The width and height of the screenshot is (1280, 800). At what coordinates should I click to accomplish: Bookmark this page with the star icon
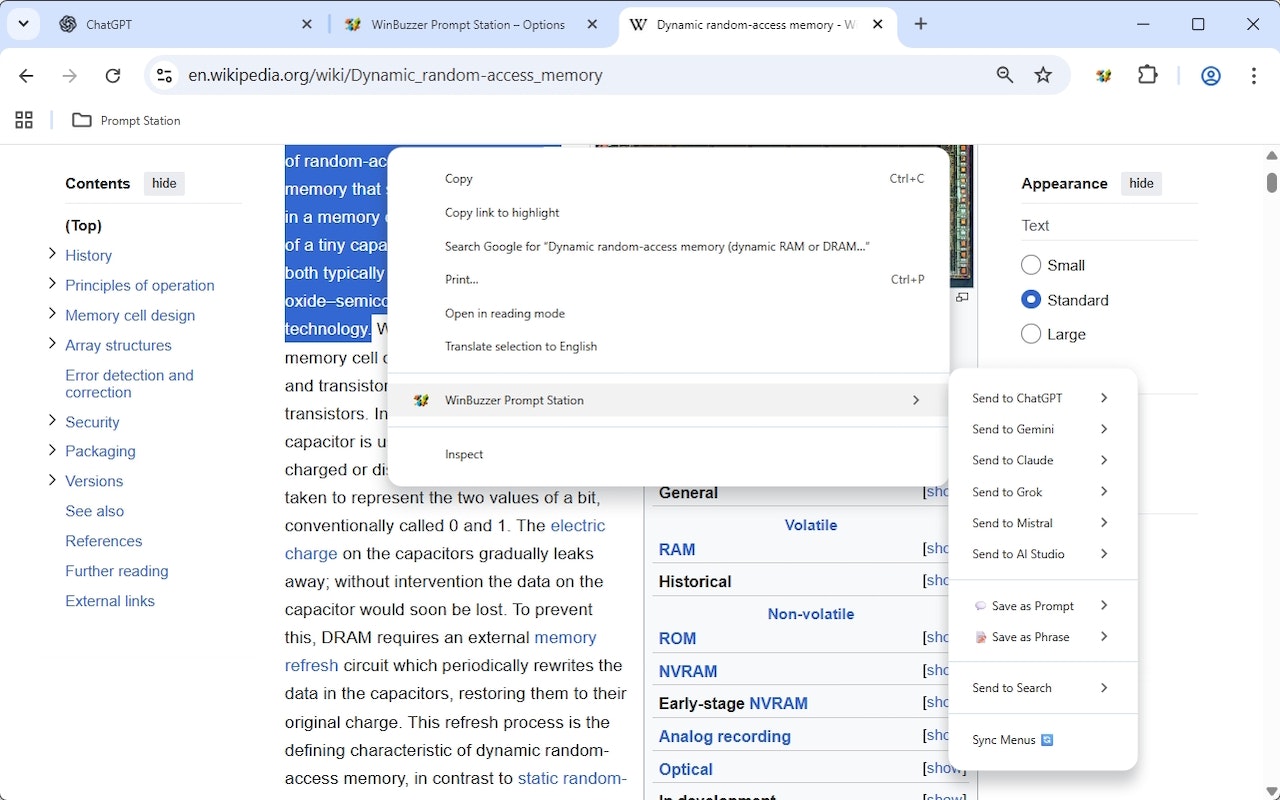click(1043, 75)
